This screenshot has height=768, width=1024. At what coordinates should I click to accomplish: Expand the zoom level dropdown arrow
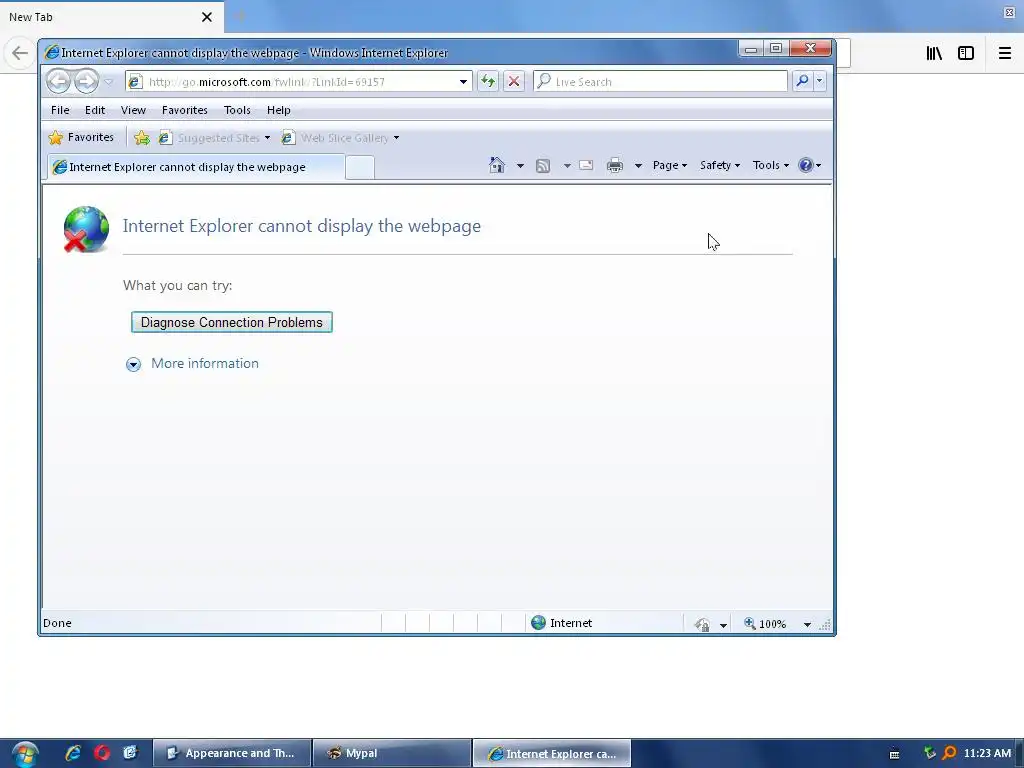(x=807, y=625)
